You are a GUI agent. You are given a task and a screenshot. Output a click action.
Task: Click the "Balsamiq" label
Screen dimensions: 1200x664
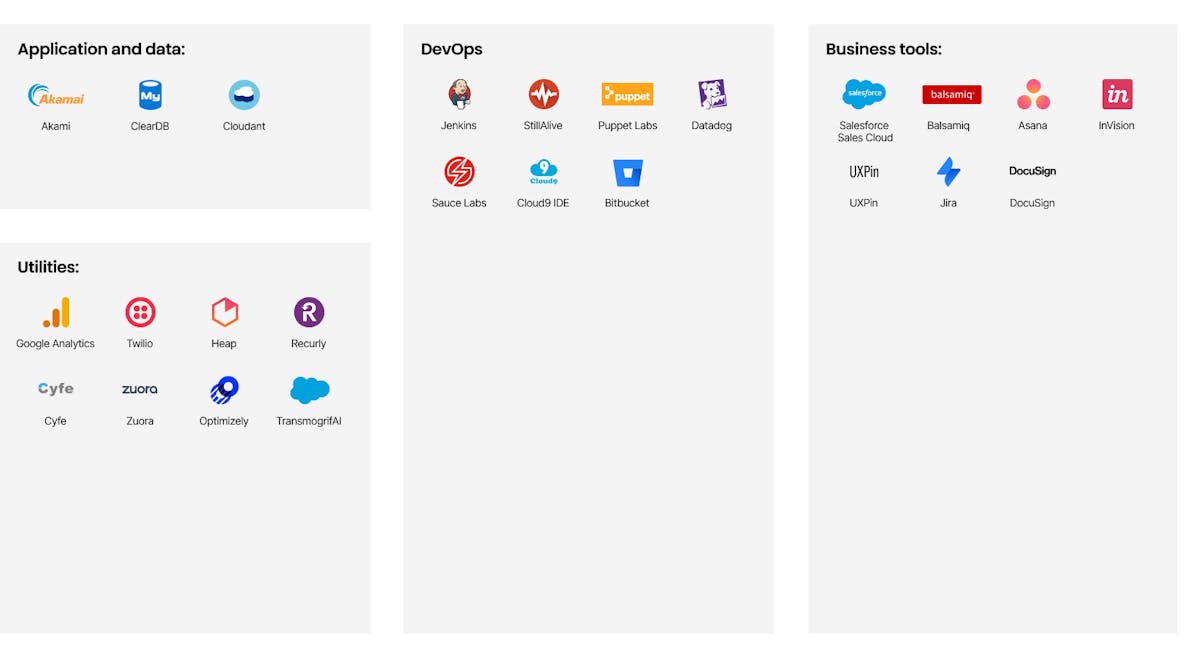point(948,126)
